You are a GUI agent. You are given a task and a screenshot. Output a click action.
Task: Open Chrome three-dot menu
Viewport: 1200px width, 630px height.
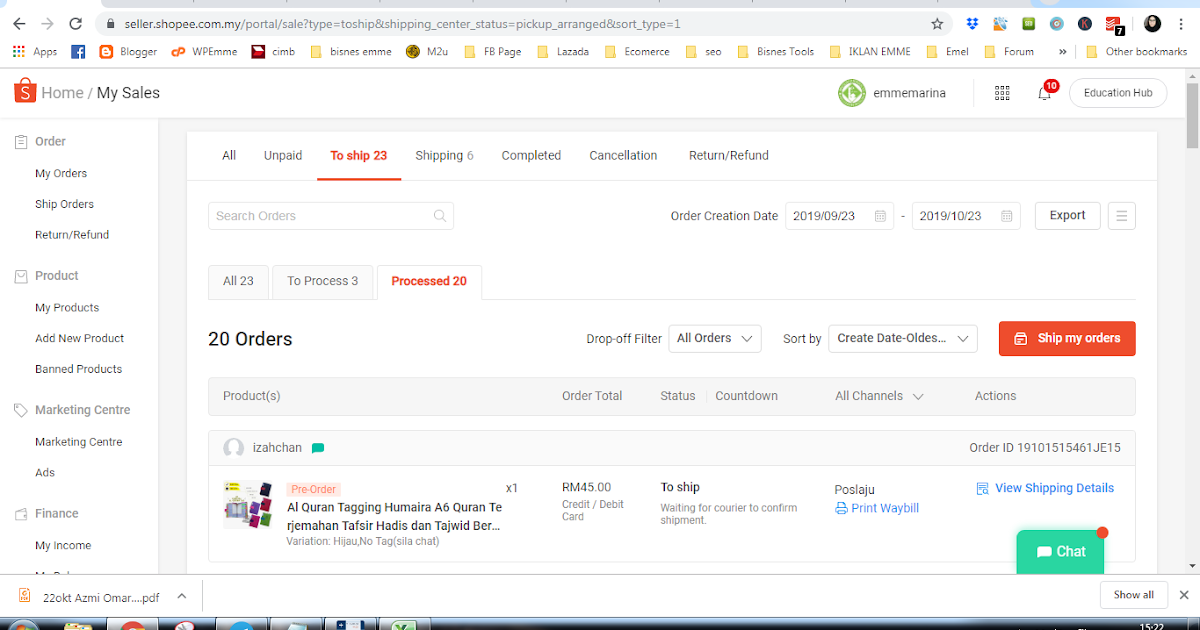point(1183,23)
